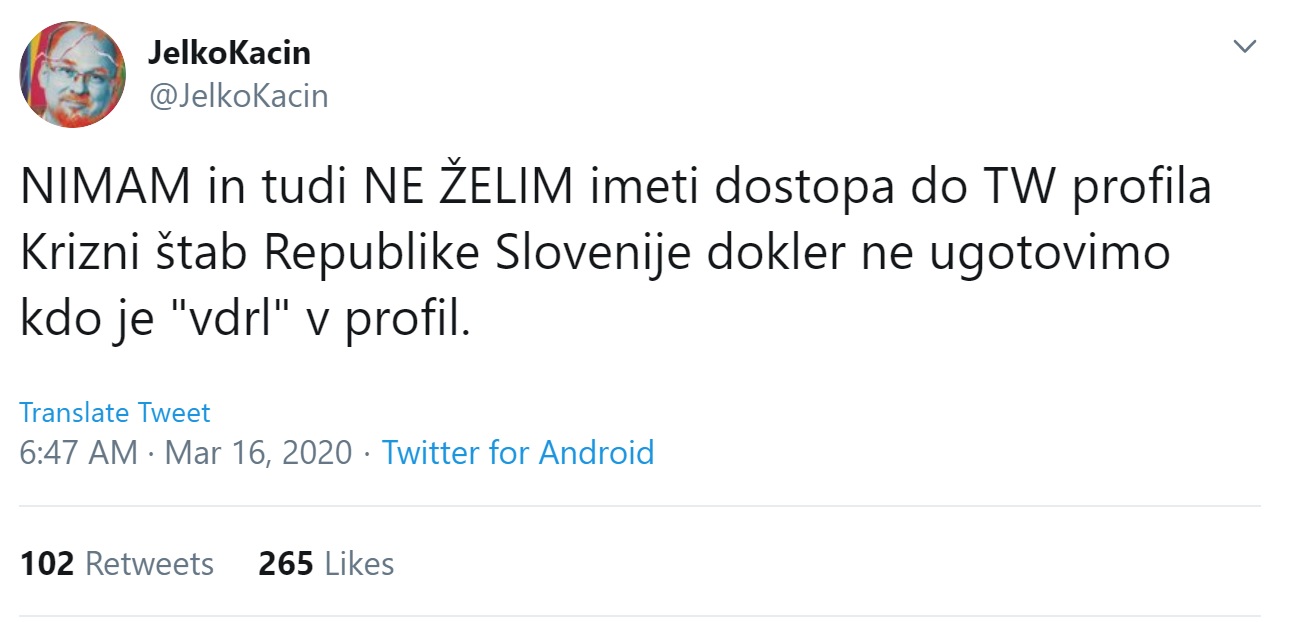Click the Translate Tweet link

pyautogui.click(x=115, y=412)
